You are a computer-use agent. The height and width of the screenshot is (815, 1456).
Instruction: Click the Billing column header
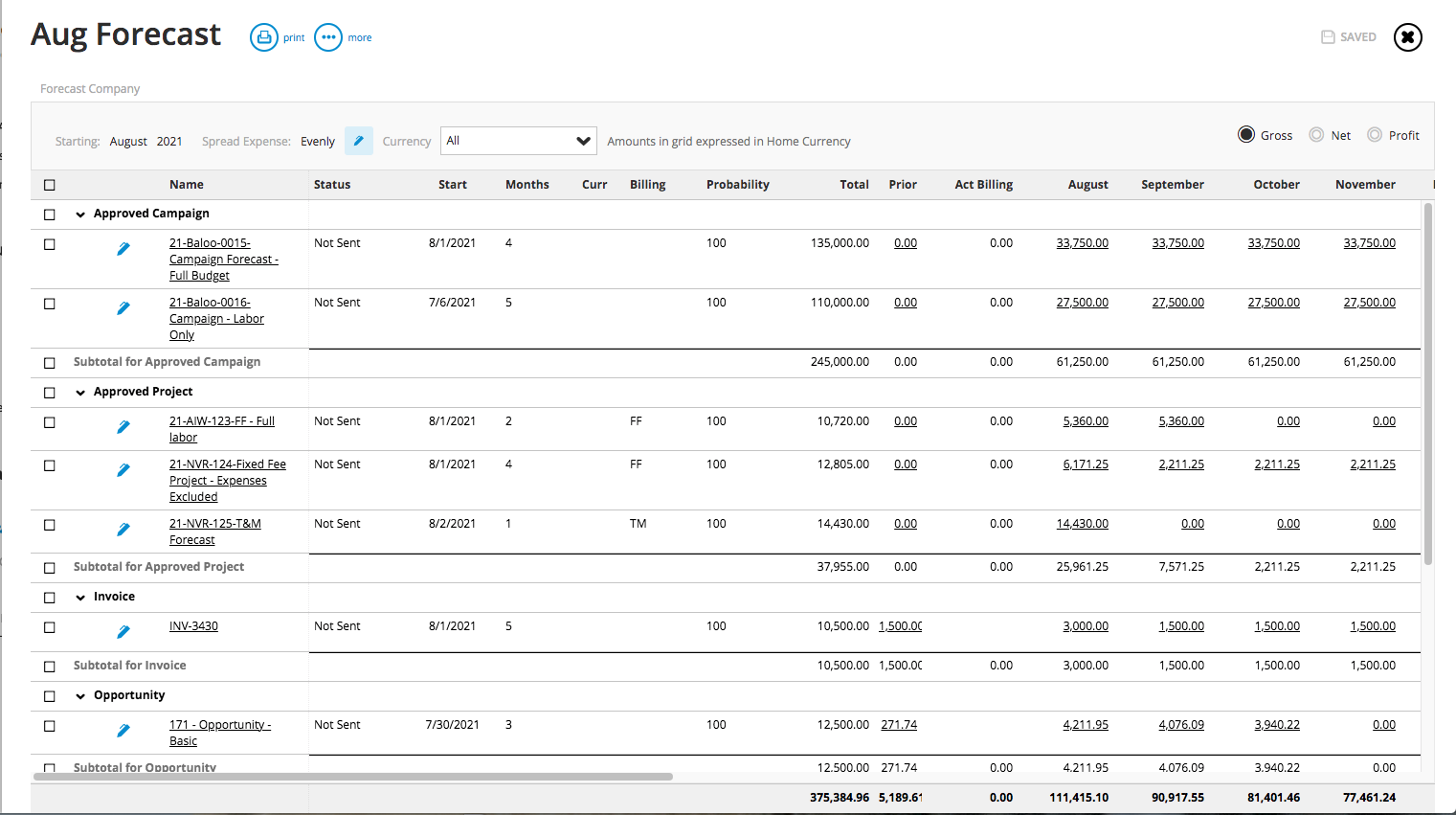tap(648, 185)
